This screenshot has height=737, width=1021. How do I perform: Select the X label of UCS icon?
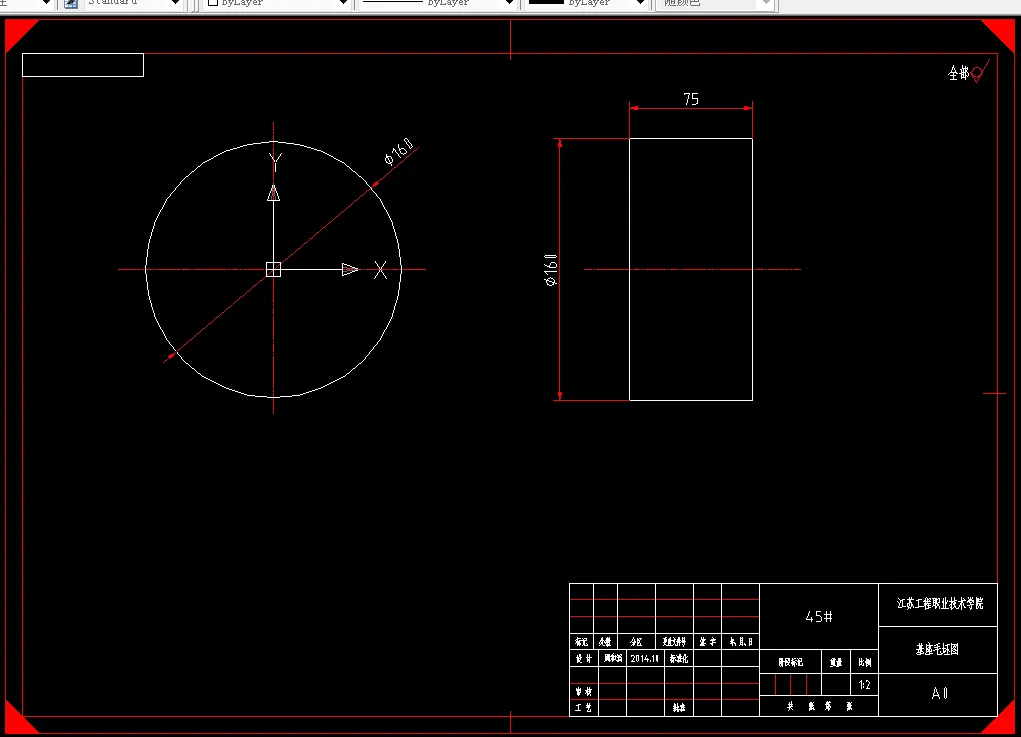point(380,270)
